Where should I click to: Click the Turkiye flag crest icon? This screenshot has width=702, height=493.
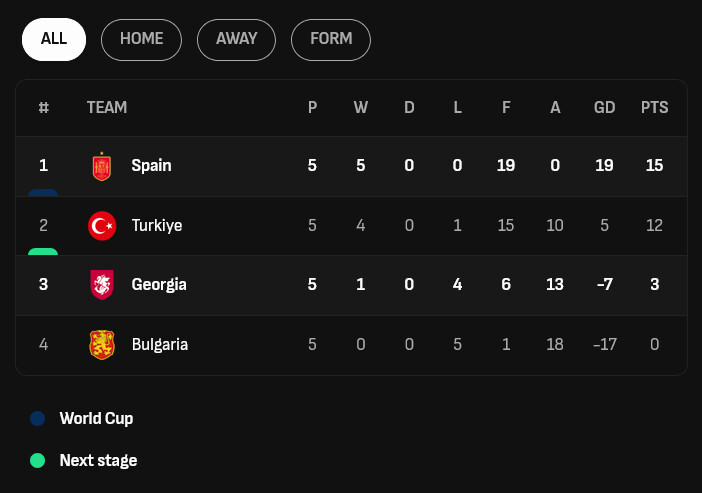tap(102, 226)
